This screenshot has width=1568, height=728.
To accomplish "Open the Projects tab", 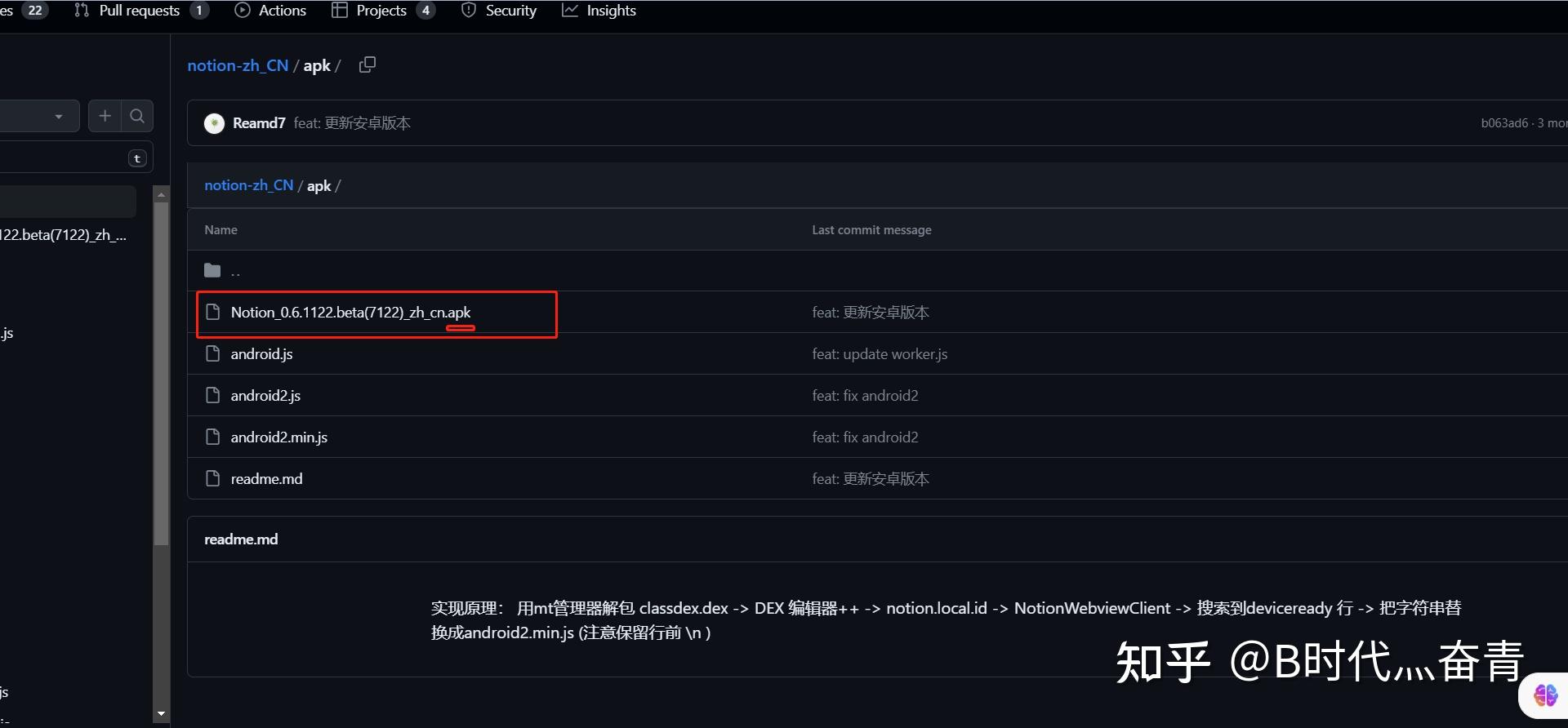I will tap(382, 11).
